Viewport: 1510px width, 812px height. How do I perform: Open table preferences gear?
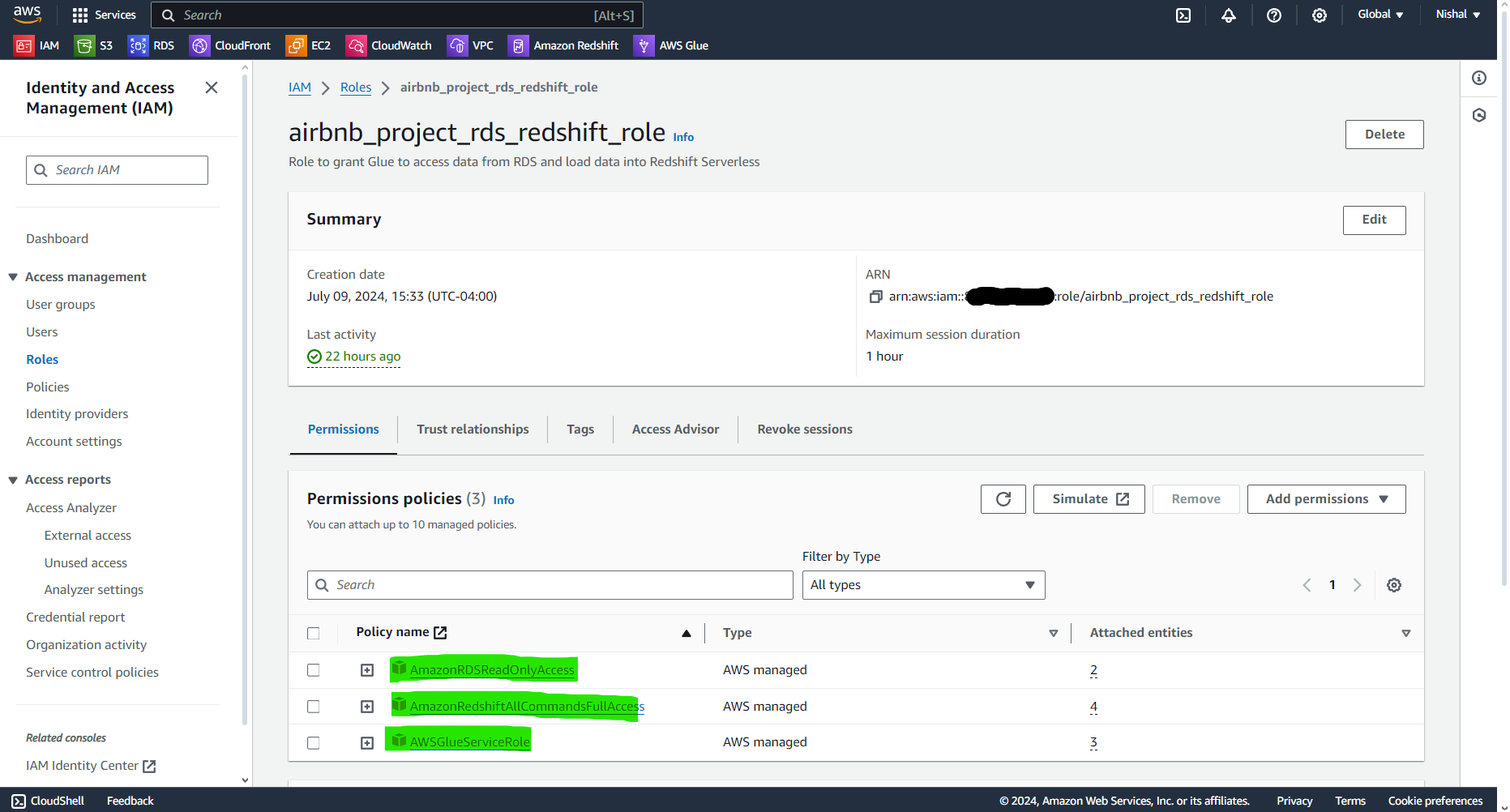(1394, 585)
